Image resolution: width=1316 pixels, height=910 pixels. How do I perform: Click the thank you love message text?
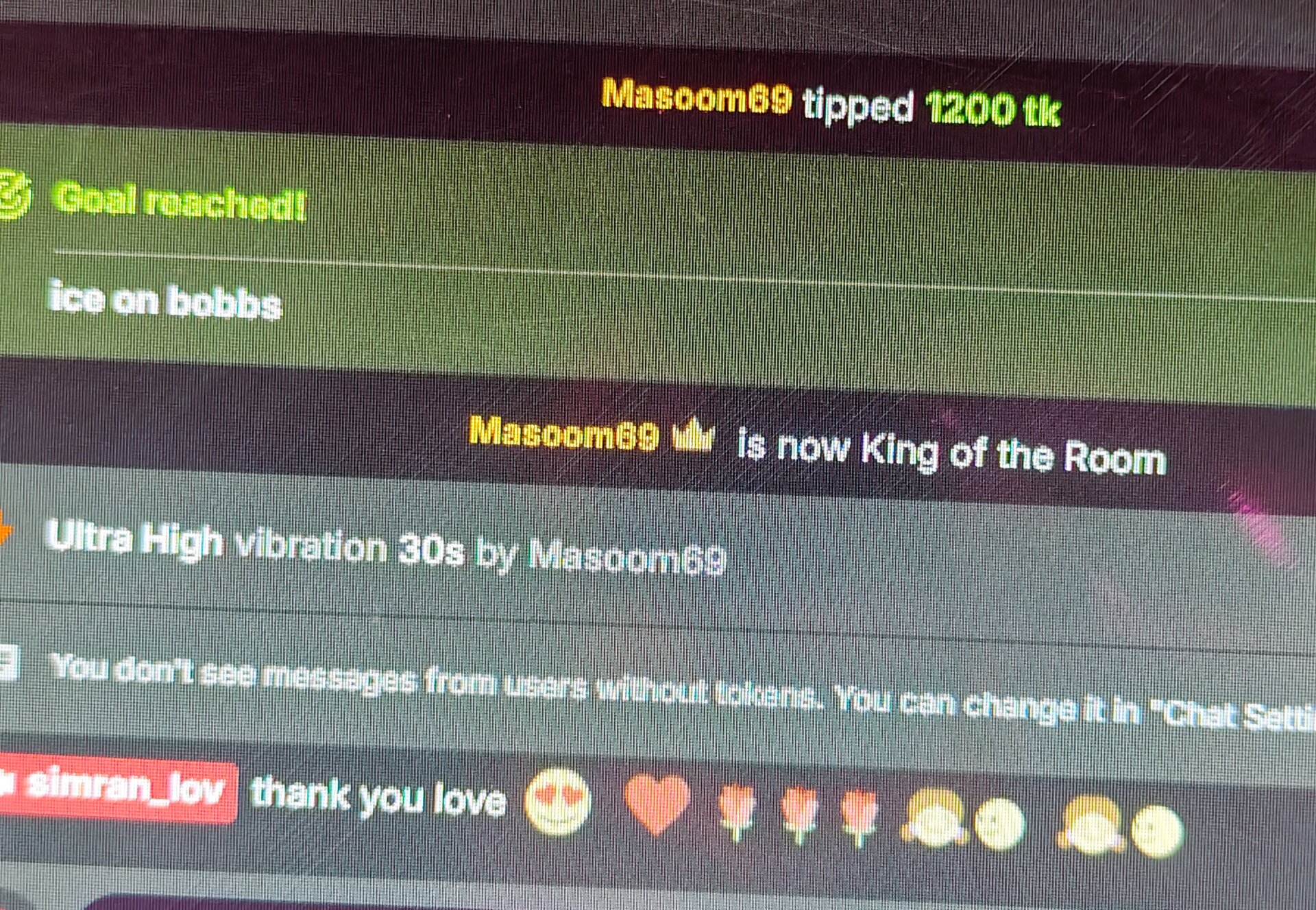378,797
